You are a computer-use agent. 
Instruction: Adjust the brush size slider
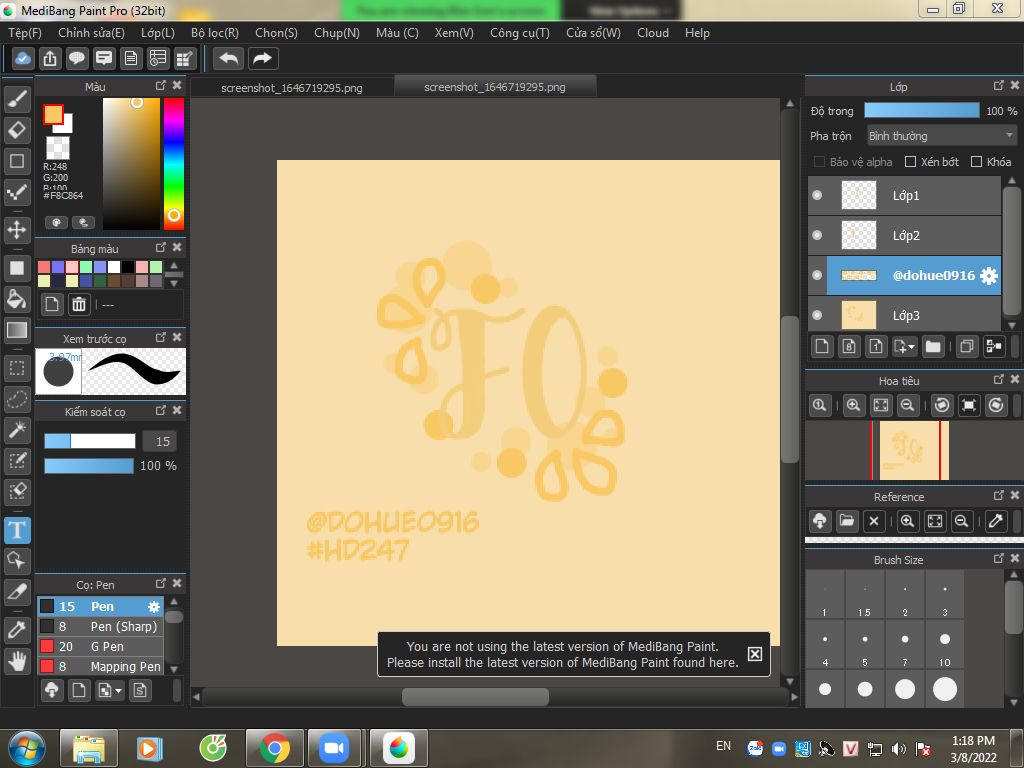click(x=89, y=441)
